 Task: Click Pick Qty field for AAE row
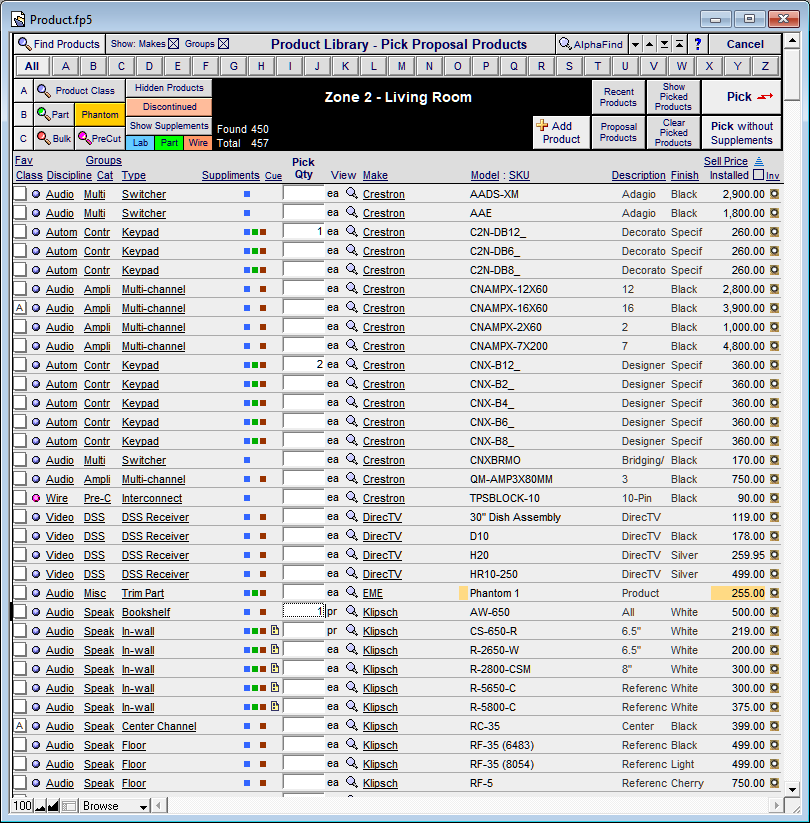[x=303, y=213]
